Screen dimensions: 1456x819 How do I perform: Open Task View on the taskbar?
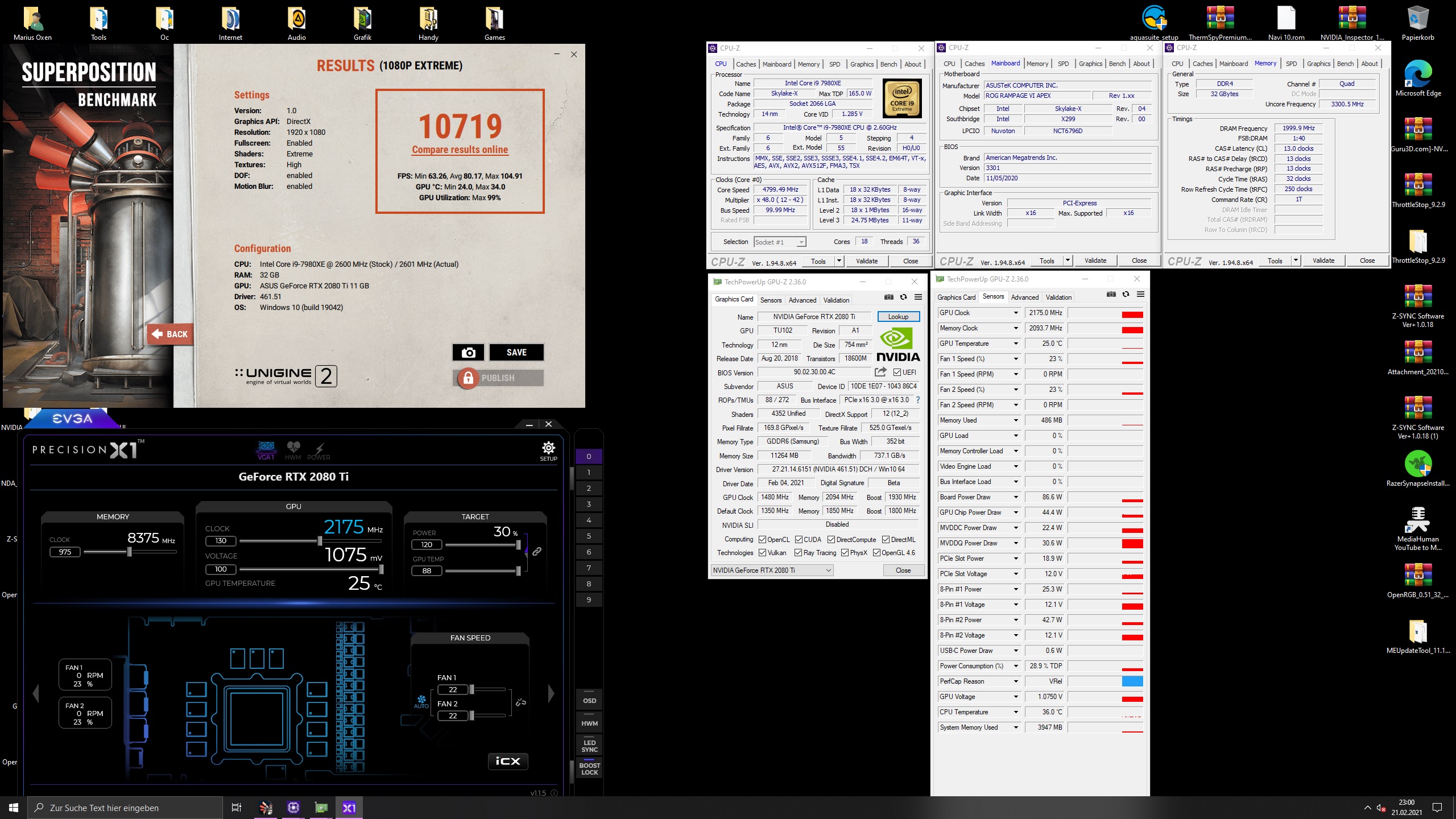(x=237, y=808)
